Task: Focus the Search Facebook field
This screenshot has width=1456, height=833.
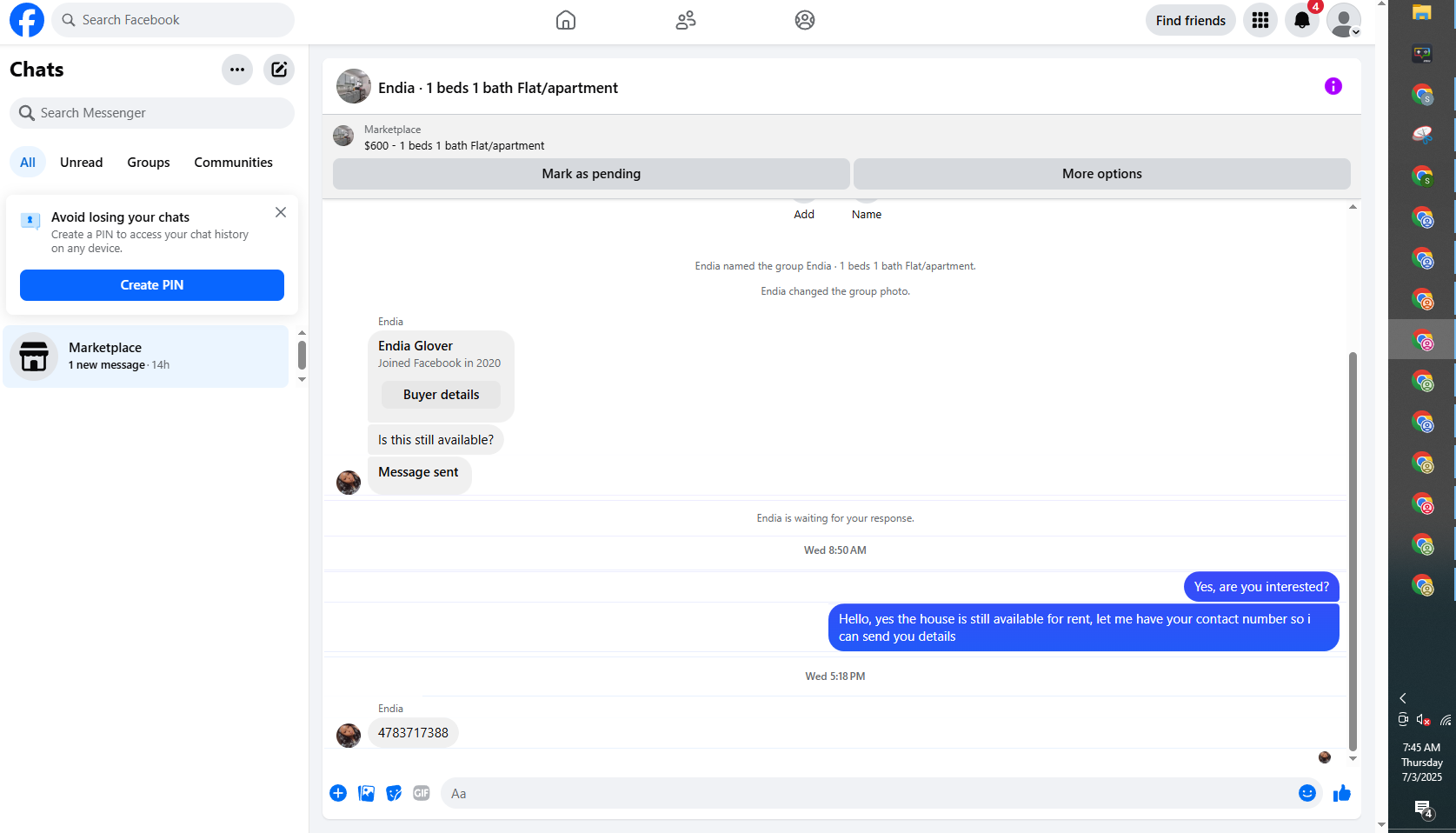Action: click(173, 20)
